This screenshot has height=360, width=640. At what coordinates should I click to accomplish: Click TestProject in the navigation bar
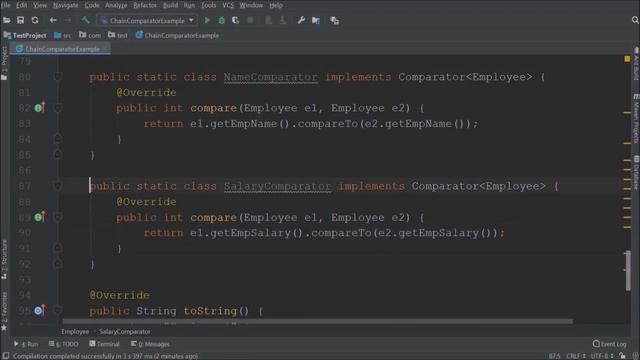(25, 36)
